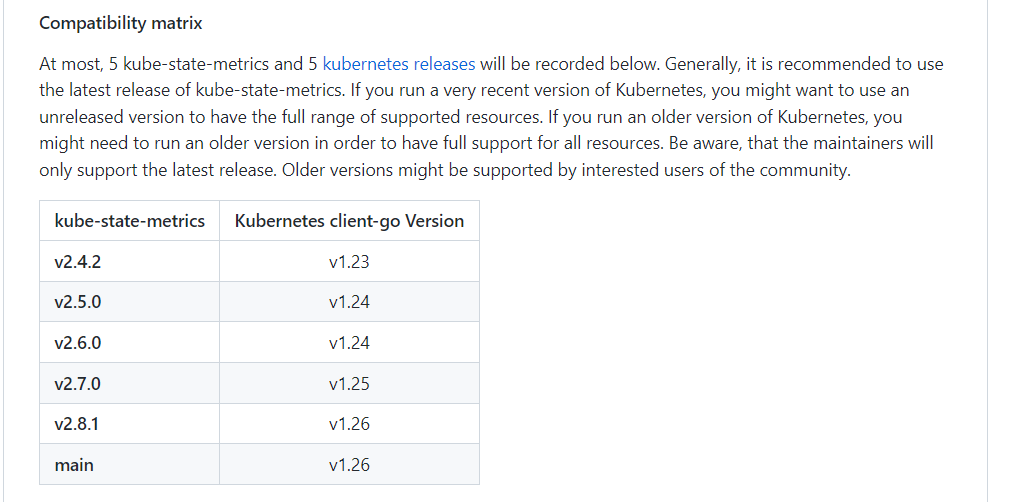Click the paragraph line starting 'At most, 5'
The width and height of the screenshot is (1025, 502).
click(491, 64)
